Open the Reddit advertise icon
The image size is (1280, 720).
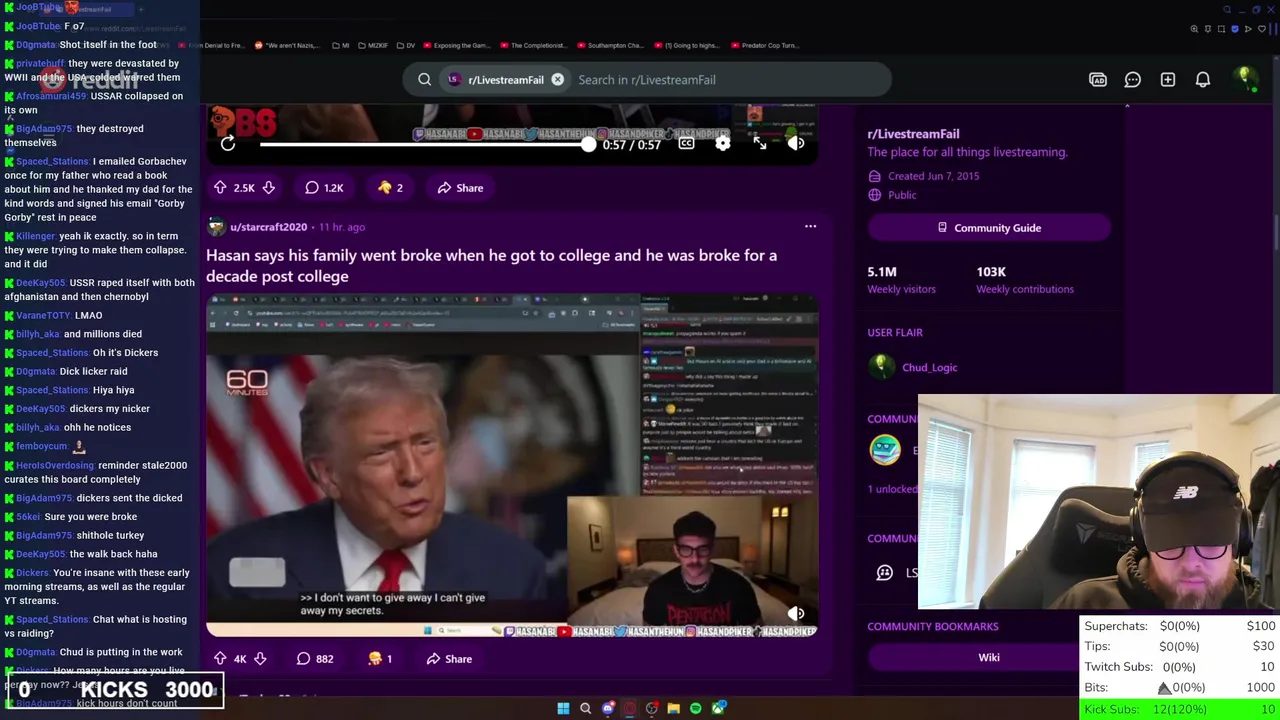click(x=1098, y=80)
